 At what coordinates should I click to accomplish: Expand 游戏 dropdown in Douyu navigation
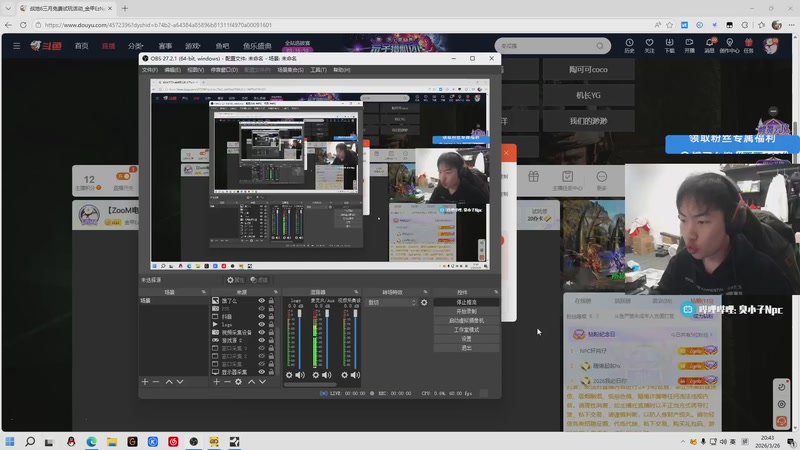coord(192,46)
